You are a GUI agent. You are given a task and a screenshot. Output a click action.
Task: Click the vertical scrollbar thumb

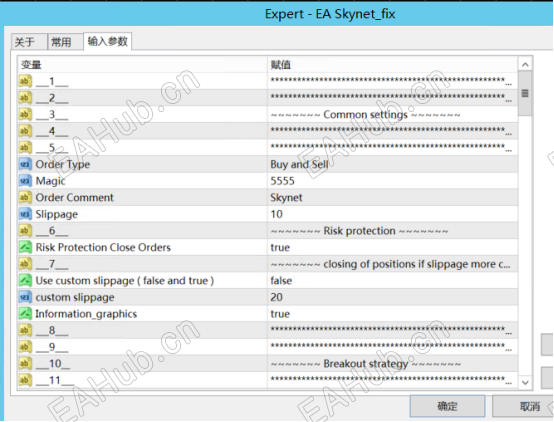[x=525, y=93]
